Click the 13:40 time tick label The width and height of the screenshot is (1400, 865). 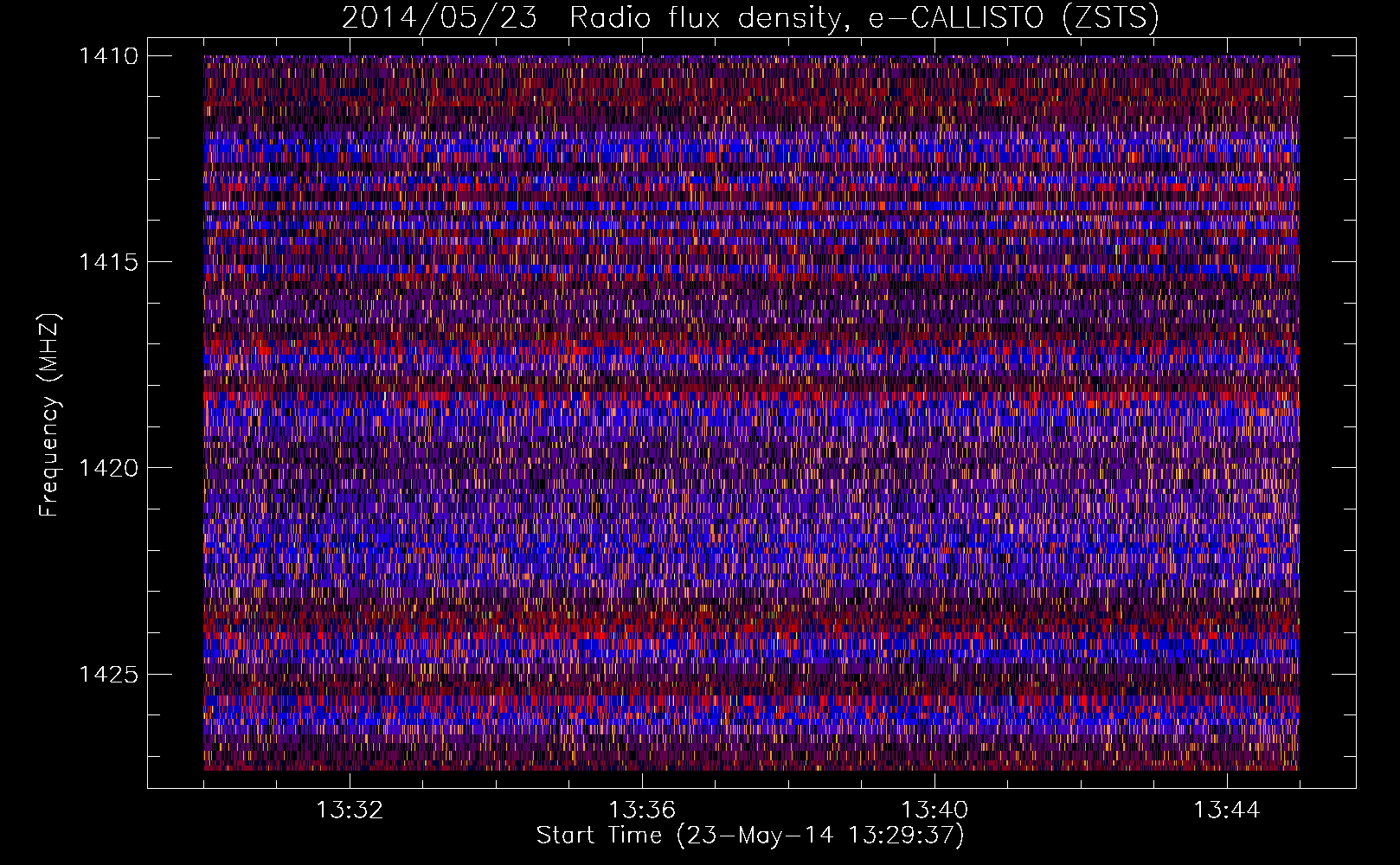tap(934, 811)
